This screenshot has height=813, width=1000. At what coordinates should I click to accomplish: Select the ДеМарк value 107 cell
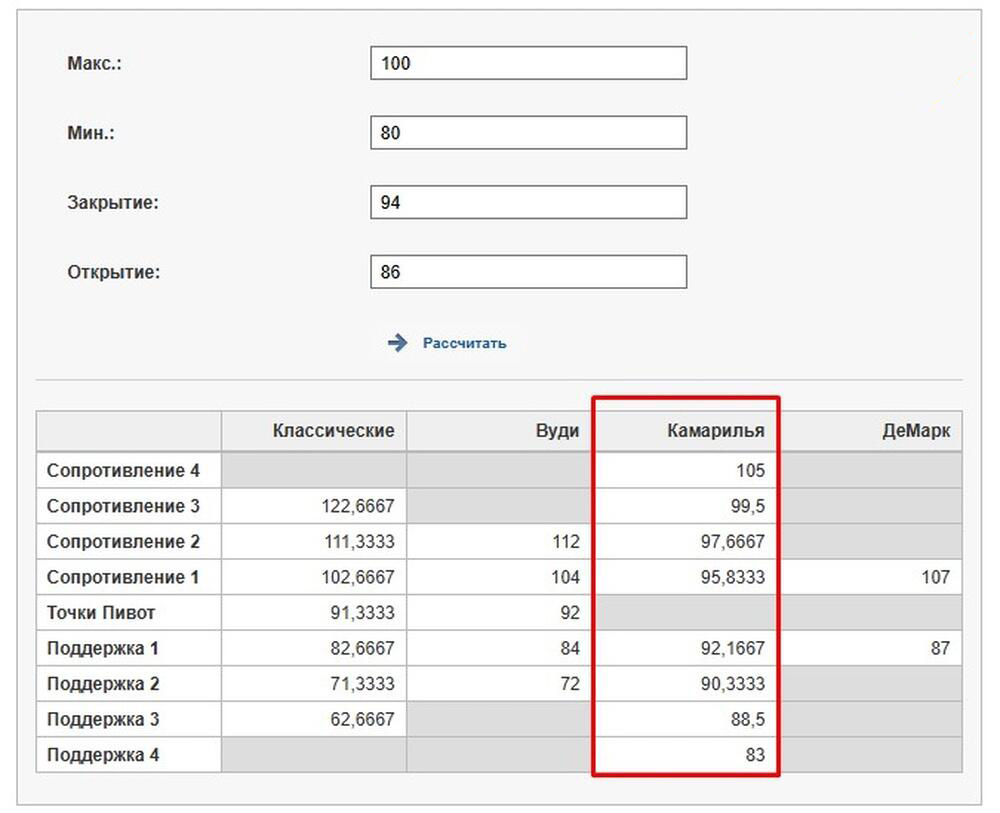click(870, 577)
